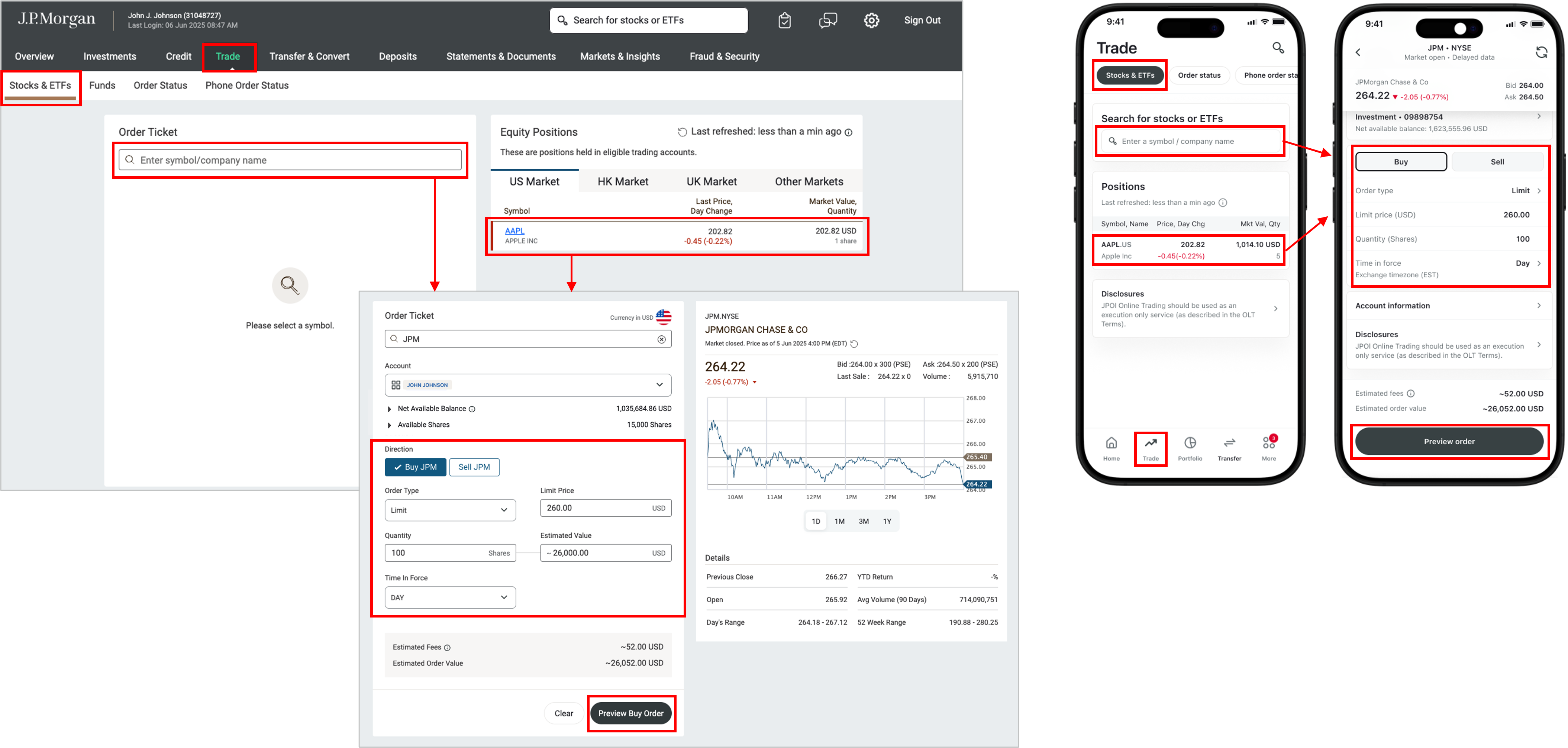
Task: Open the Time In Force DAY dropdown
Action: point(450,598)
